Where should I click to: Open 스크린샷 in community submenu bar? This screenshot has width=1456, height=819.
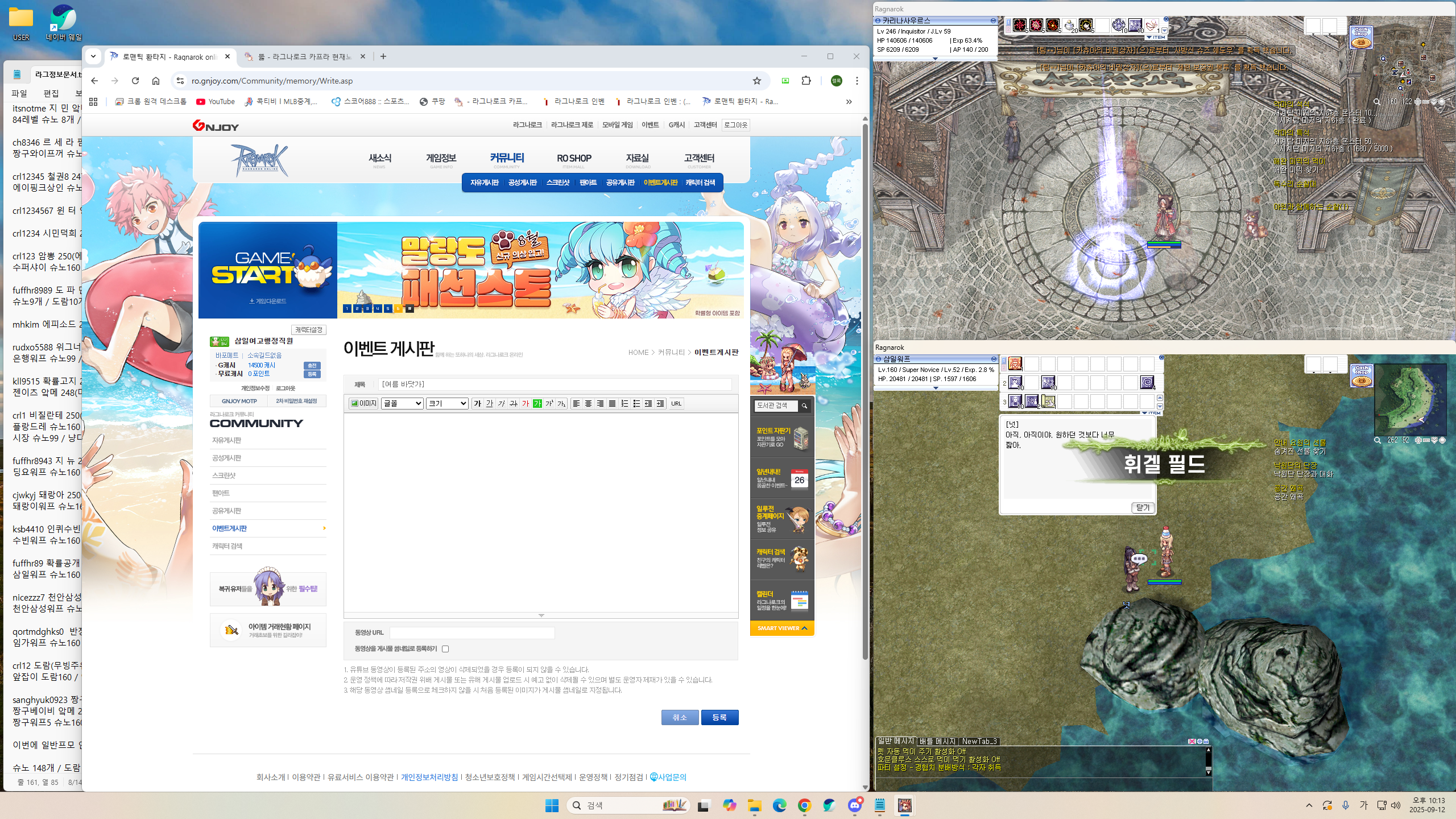(557, 183)
